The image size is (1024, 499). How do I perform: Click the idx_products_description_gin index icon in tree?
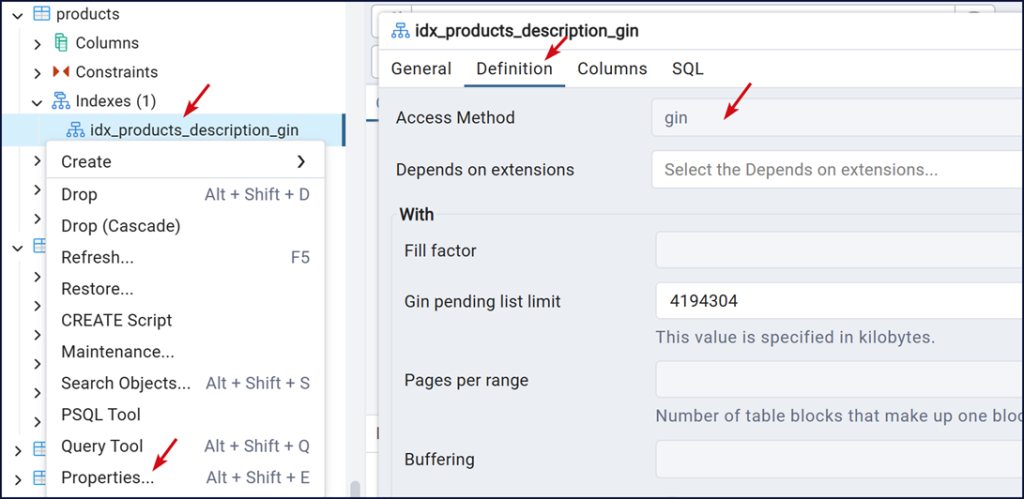tap(75, 130)
